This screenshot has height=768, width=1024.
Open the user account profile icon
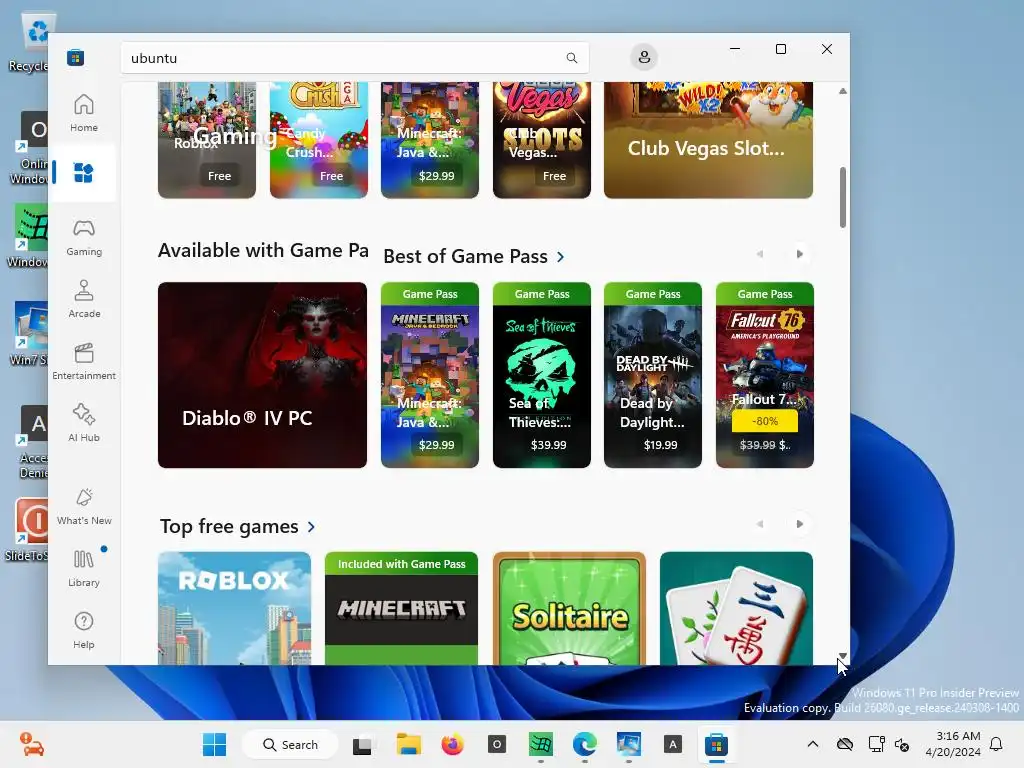[644, 57]
